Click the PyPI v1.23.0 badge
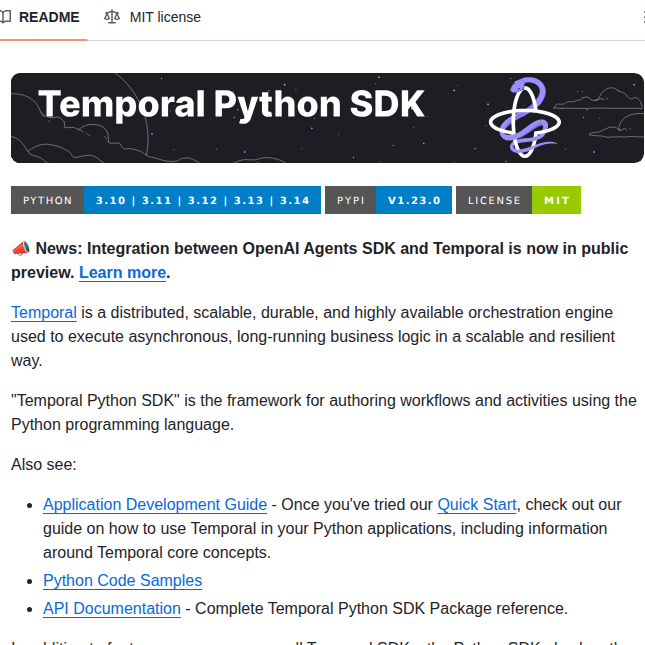The height and width of the screenshot is (645, 645). (388, 200)
